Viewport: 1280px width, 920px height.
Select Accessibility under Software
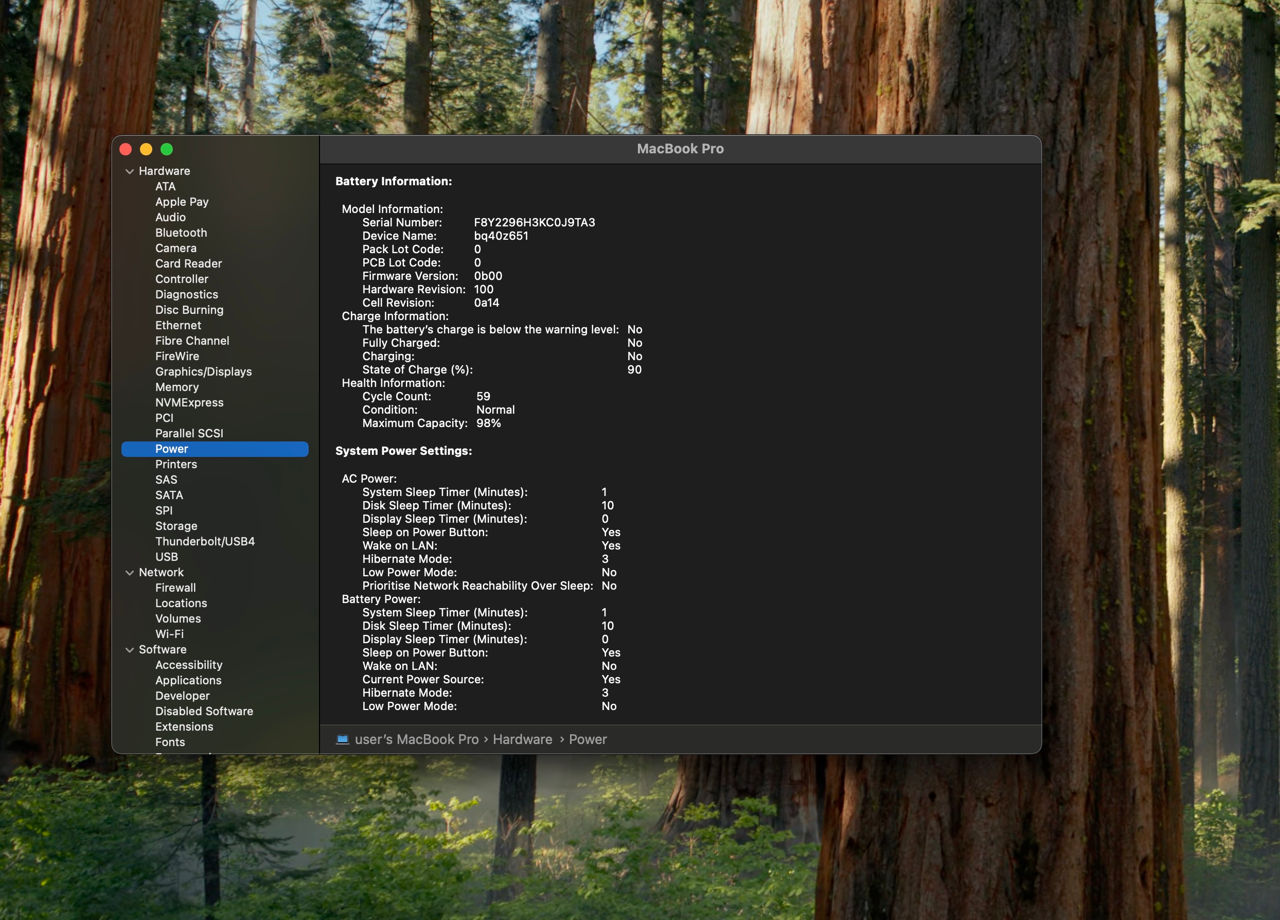point(189,666)
